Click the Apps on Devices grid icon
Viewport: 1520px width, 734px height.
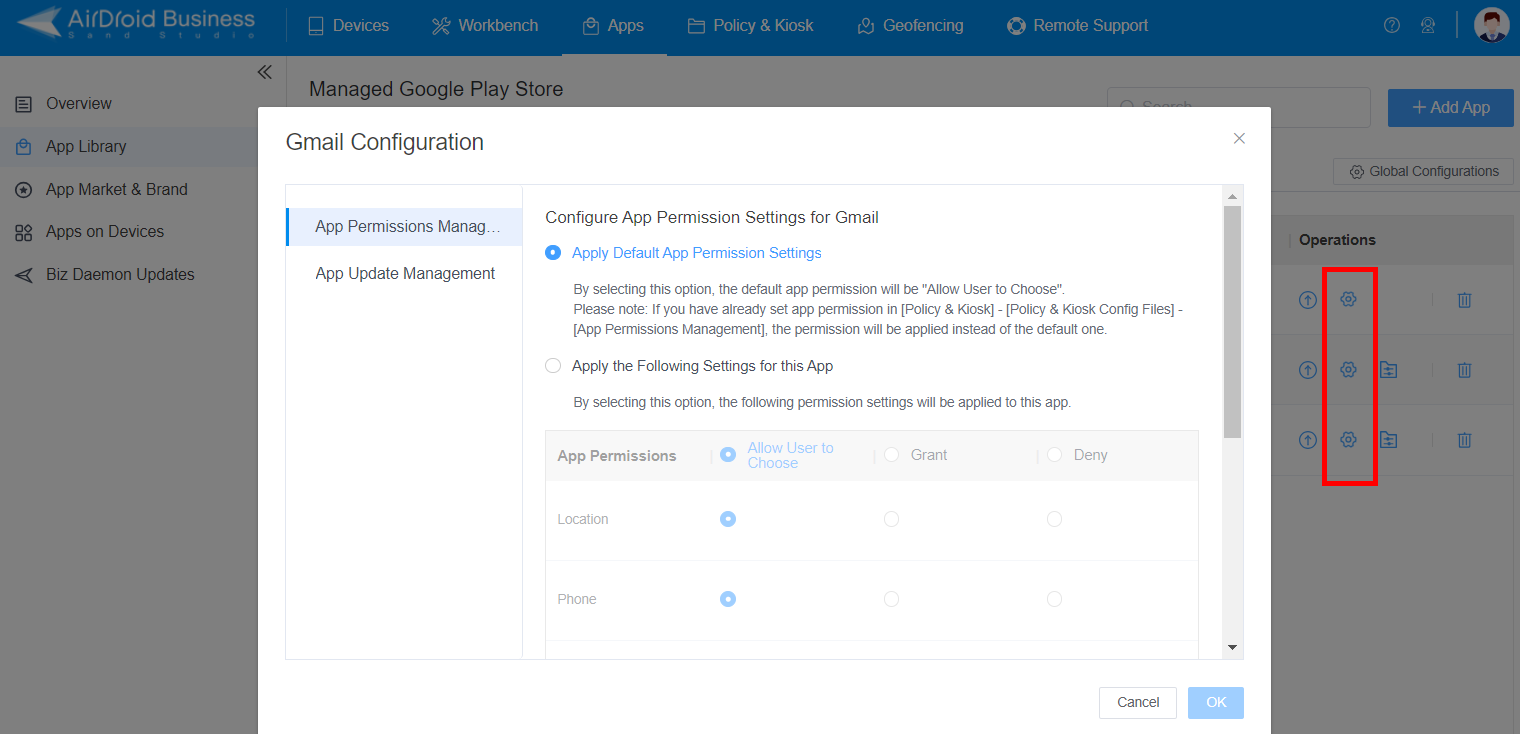tap(24, 233)
